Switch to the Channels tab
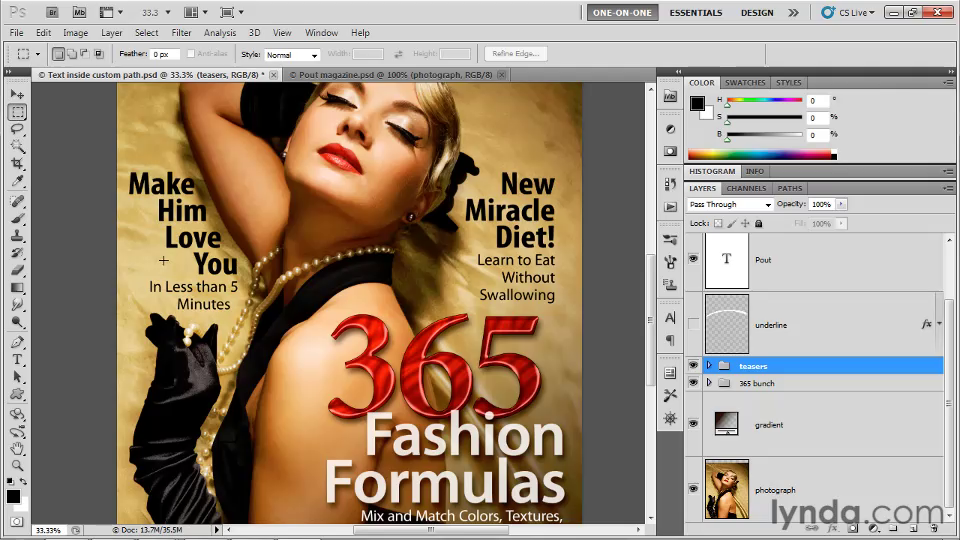 [746, 188]
